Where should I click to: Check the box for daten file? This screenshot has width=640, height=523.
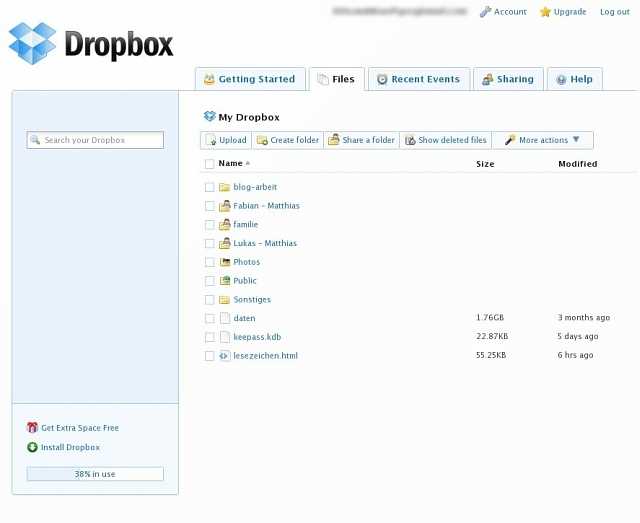click(x=209, y=318)
